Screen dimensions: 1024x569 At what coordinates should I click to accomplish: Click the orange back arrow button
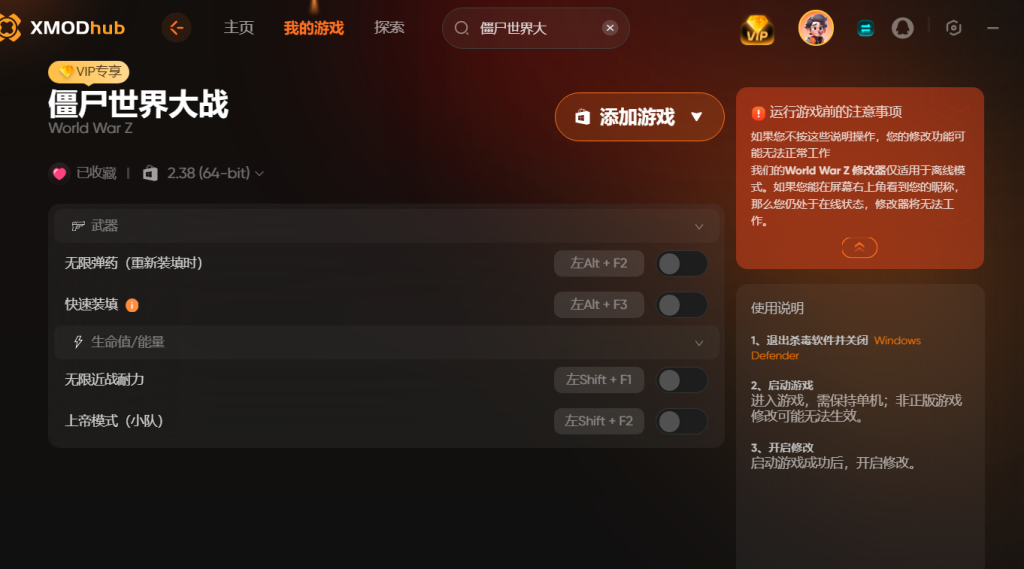(x=176, y=27)
